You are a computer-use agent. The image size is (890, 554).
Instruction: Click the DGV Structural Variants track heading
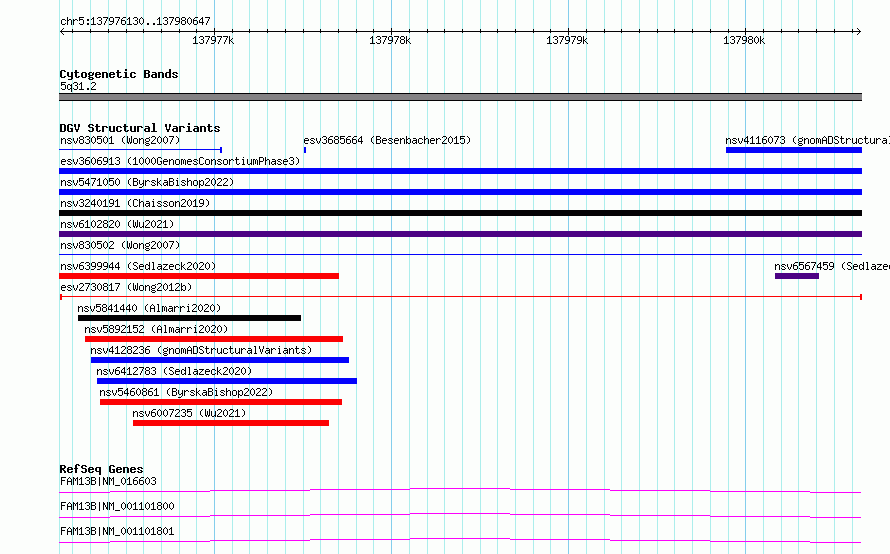[140, 128]
